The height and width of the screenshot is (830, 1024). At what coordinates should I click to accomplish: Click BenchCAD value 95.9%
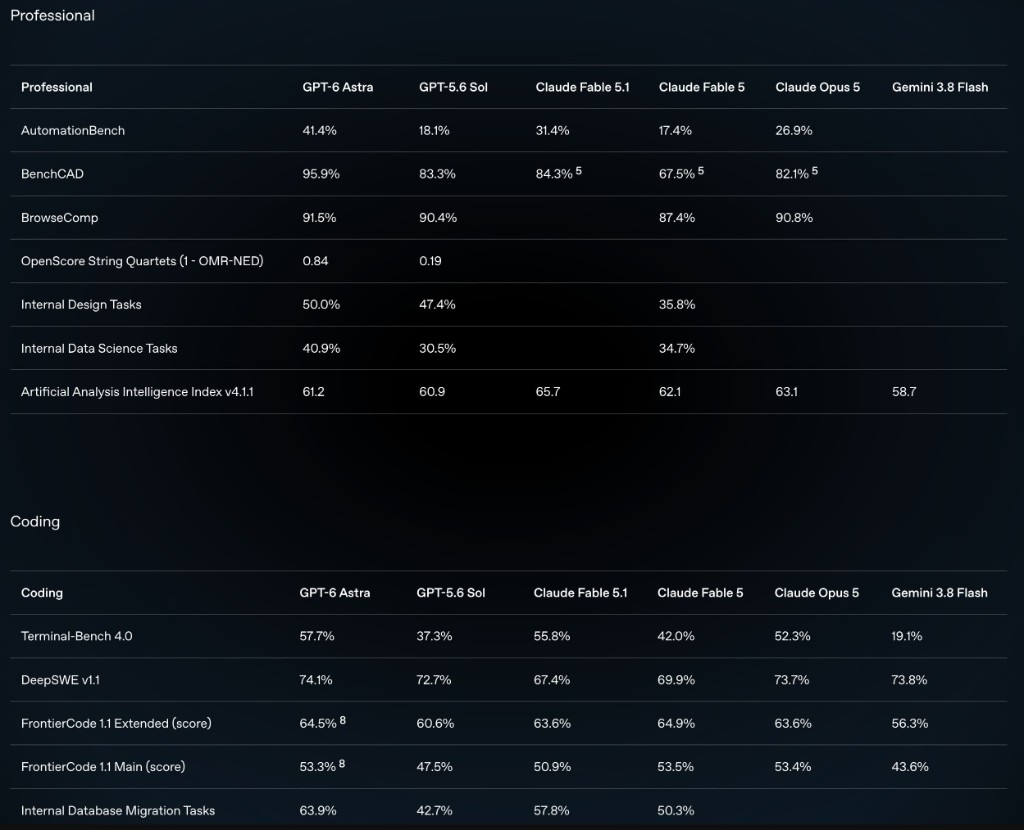[x=321, y=174]
